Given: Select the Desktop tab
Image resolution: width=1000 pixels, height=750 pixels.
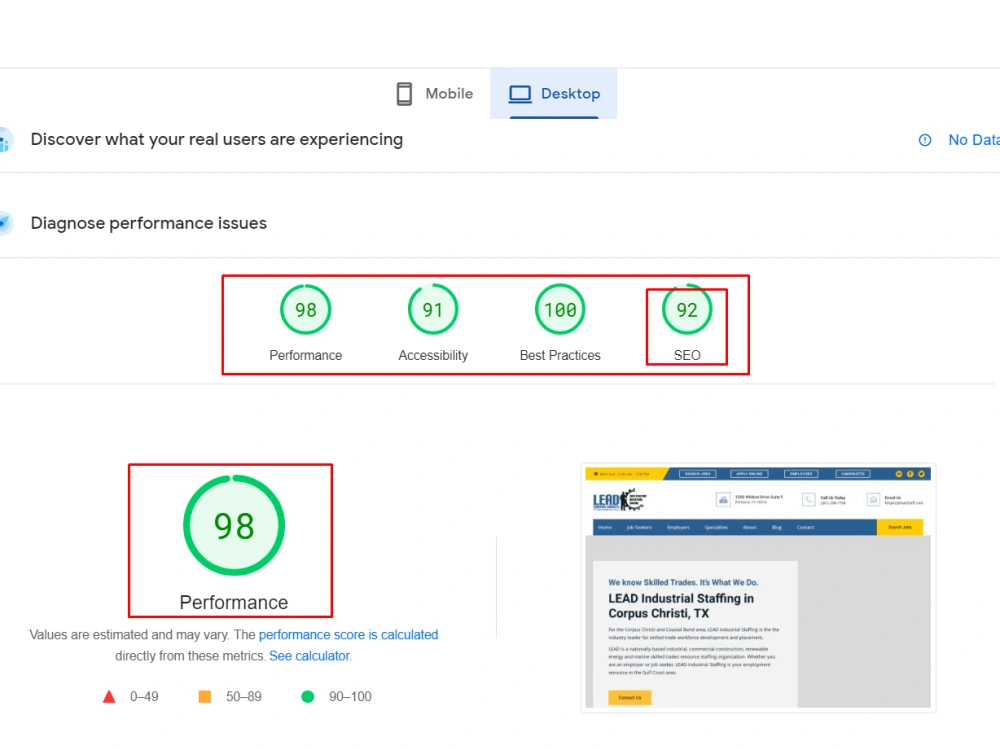Looking at the screenshot, I should pos(554,94).
